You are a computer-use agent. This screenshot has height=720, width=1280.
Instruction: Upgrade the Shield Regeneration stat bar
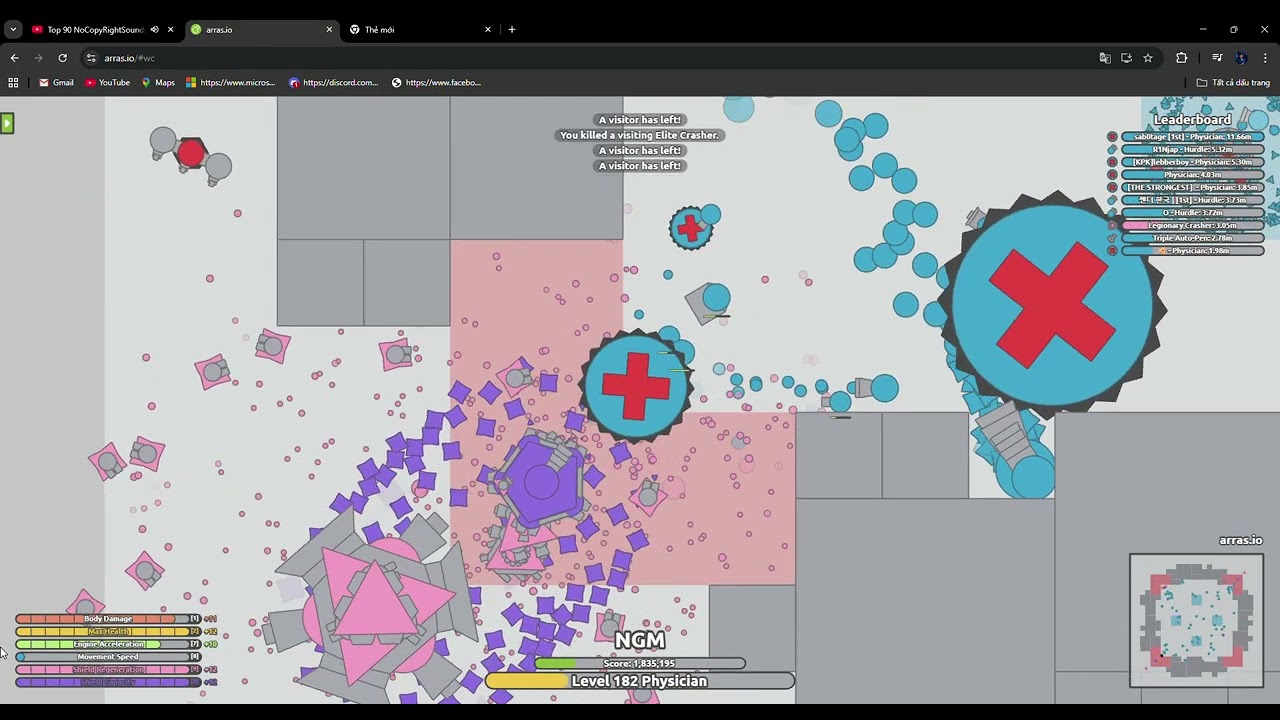click(108, 670)
